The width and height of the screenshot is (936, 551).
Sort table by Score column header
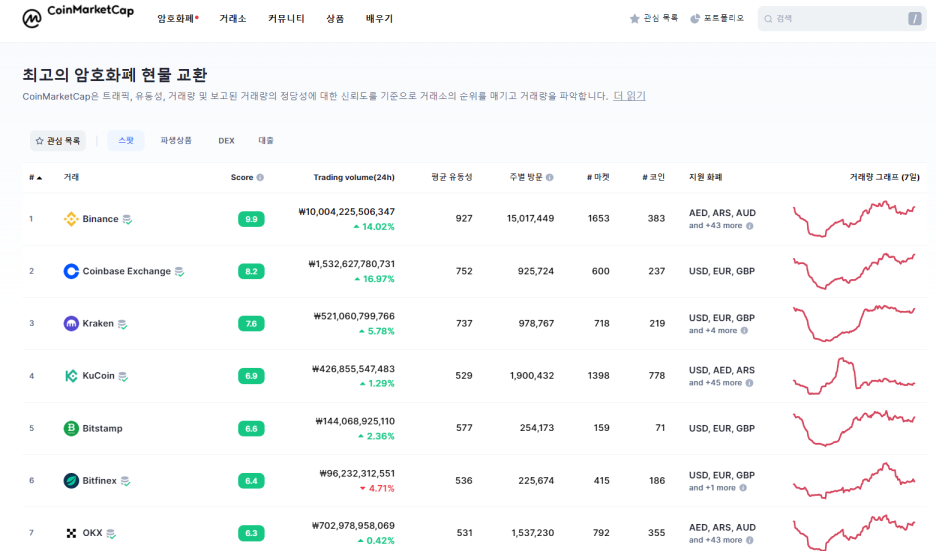[242, 177]
